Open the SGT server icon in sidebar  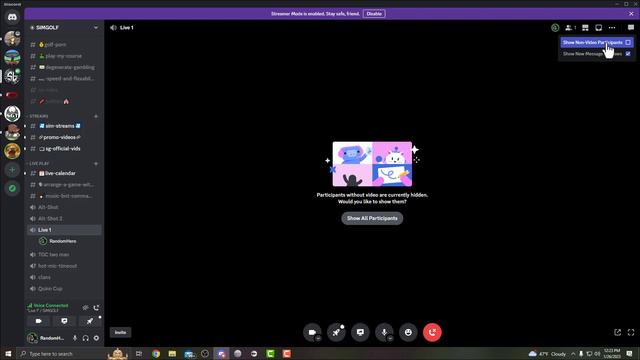click(x=12, y=113)
